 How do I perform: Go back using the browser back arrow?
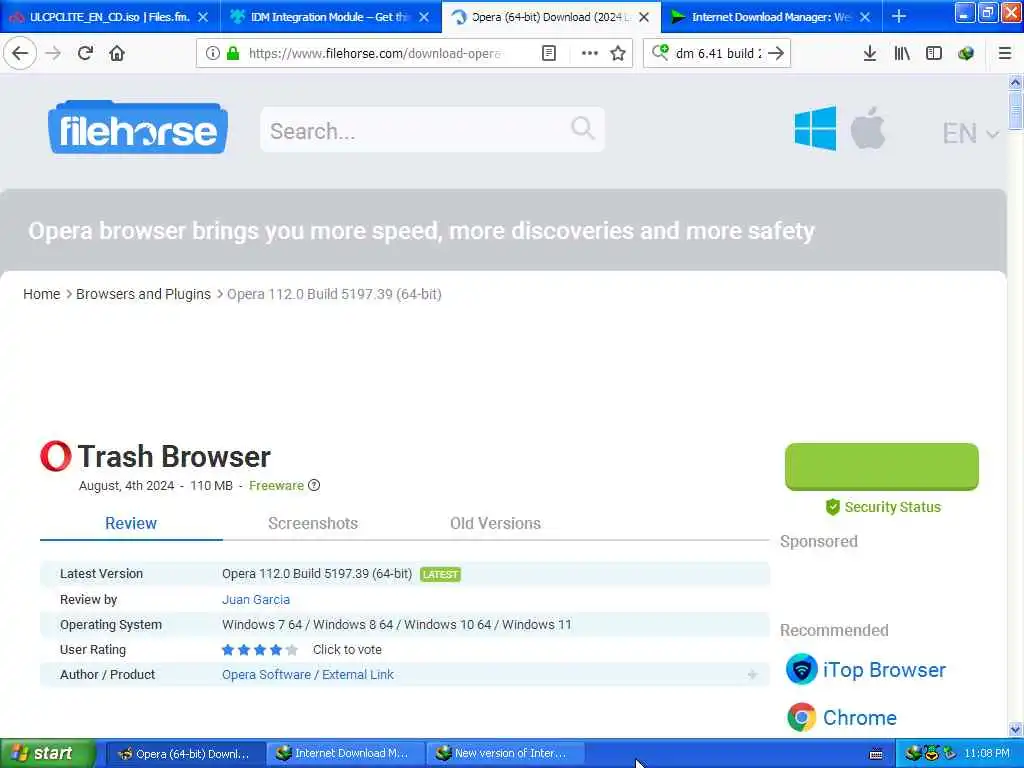point(20,53)
